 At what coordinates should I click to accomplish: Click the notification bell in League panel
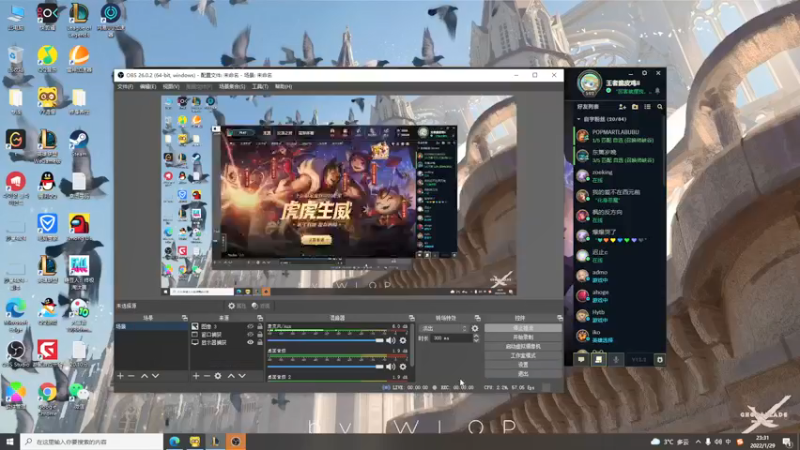657,91
